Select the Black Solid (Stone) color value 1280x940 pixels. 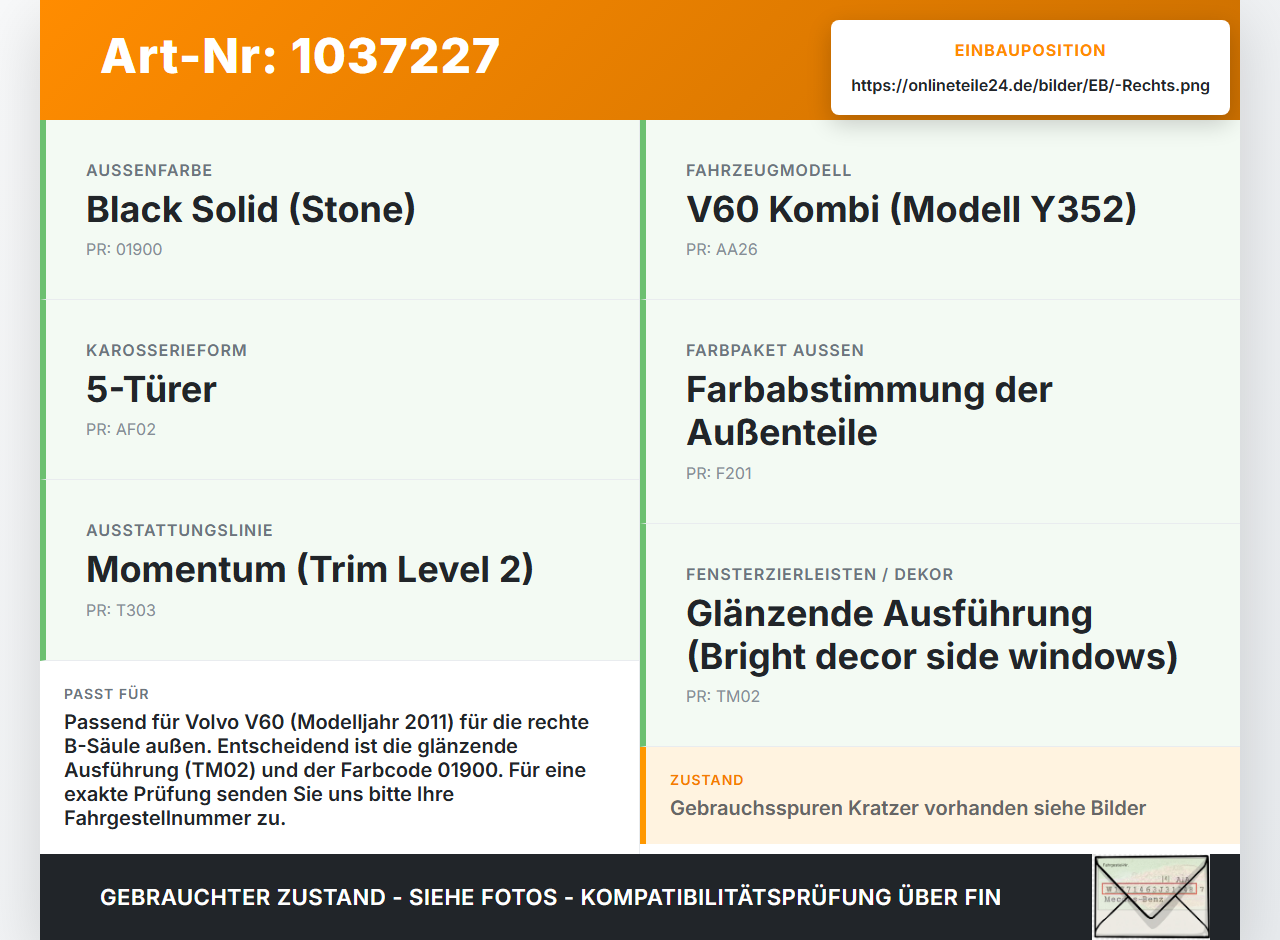[x=251, y=209]
